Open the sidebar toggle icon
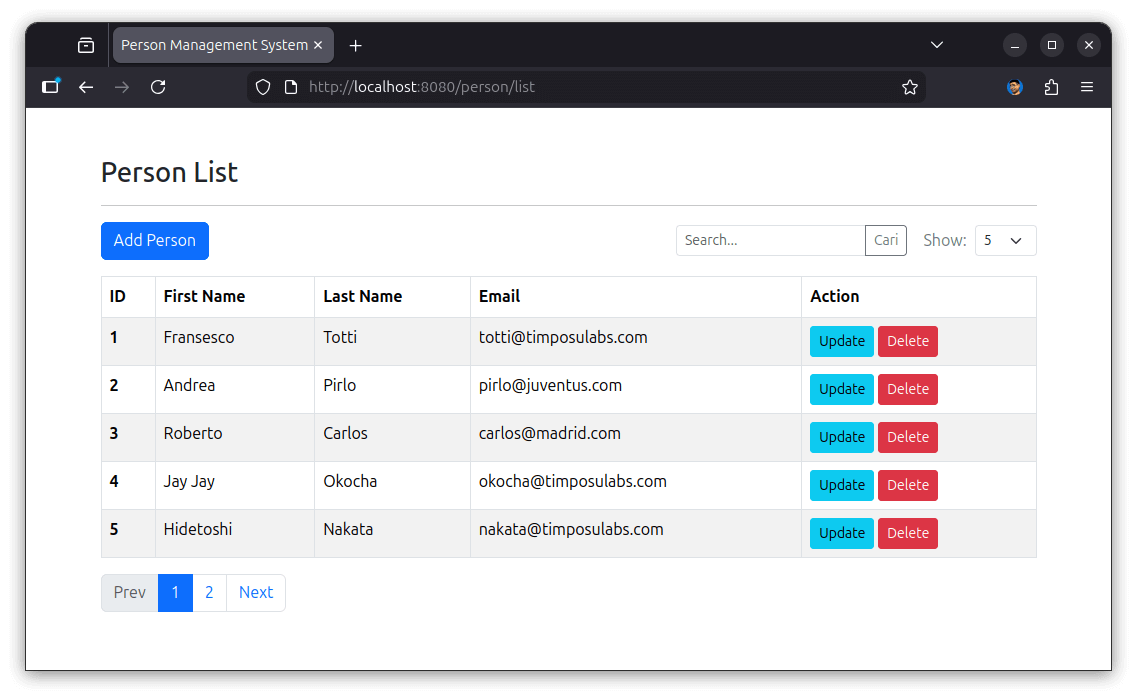The height and width of the screenshot is (699, 1137). (x=50, y=87)
